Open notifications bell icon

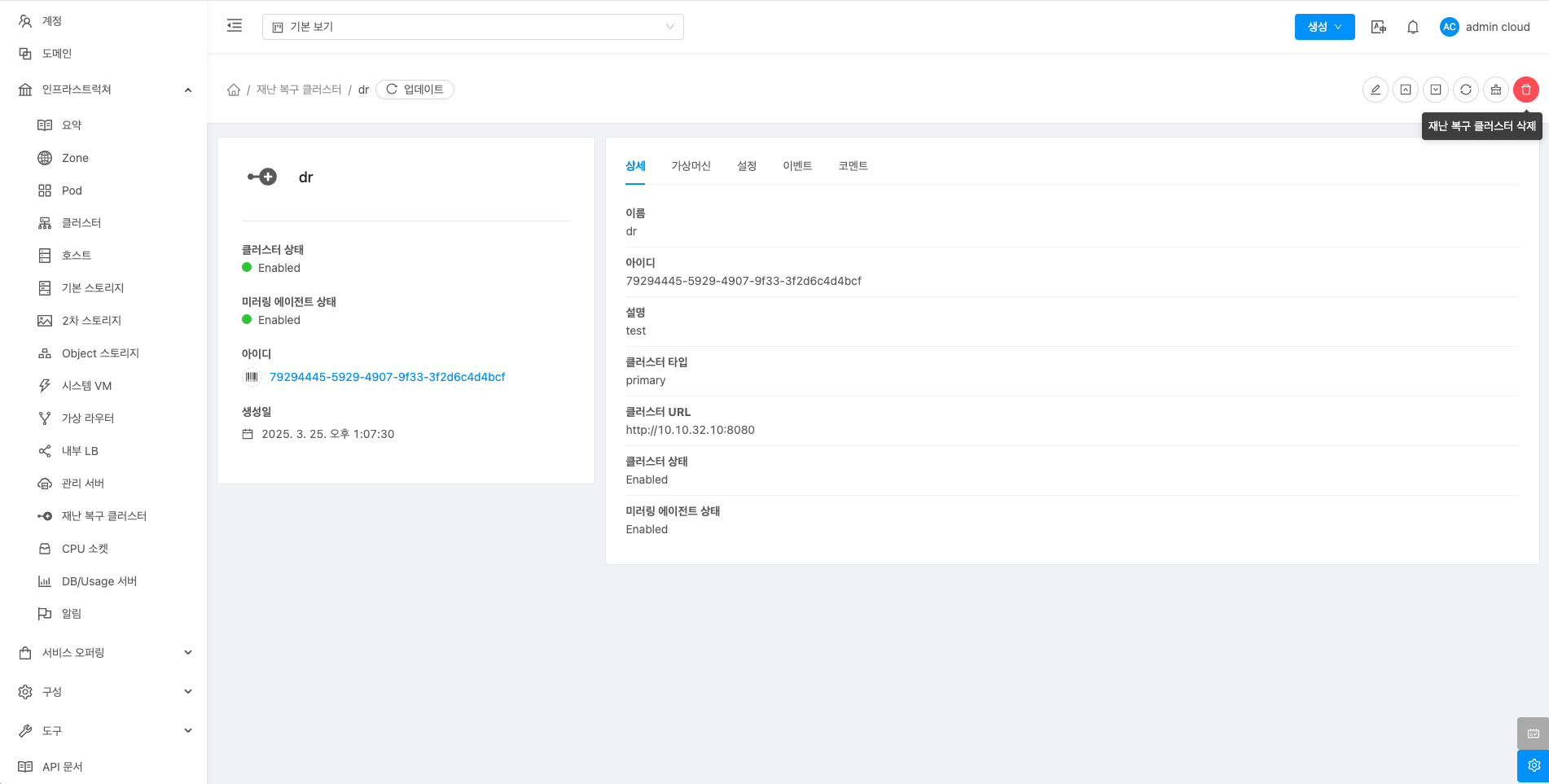tap(1412, 27)
